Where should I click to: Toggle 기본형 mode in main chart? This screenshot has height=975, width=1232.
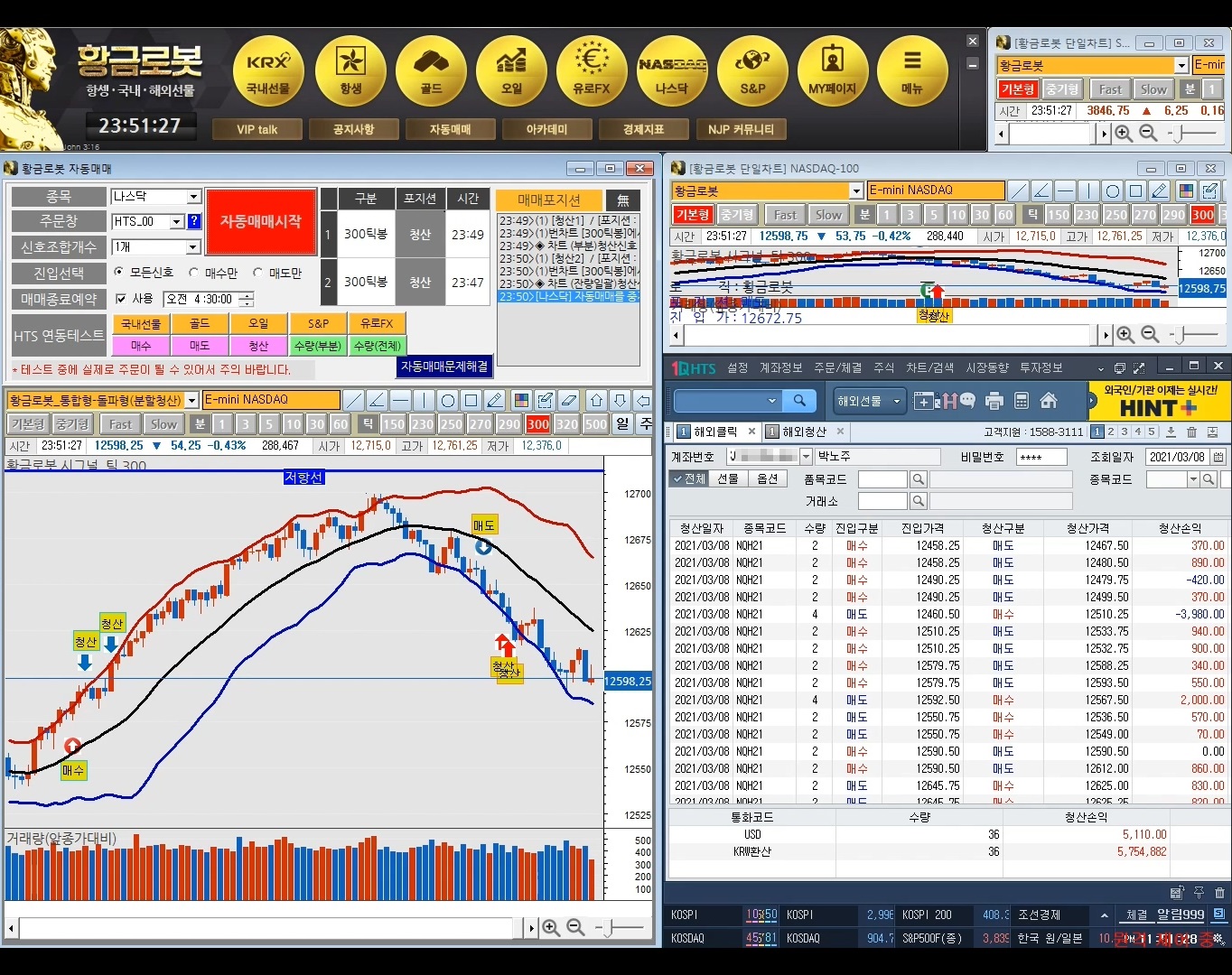(x=27, y=424)
